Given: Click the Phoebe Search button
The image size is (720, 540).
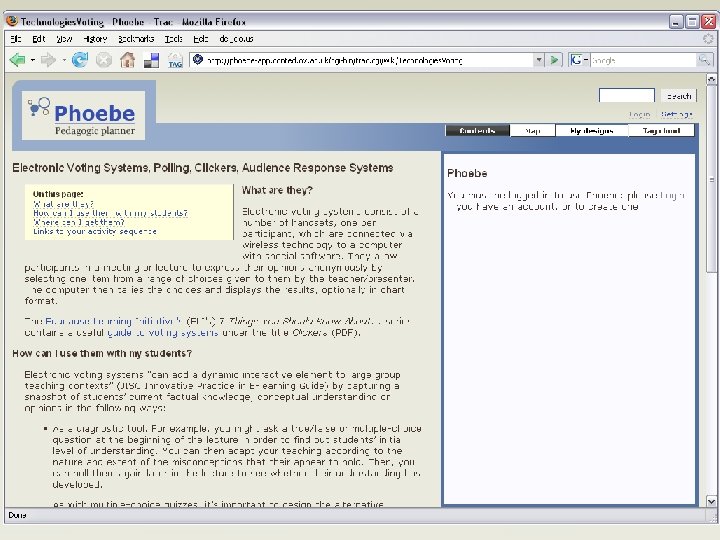Looking at the screenshot, I should (679, 96).
